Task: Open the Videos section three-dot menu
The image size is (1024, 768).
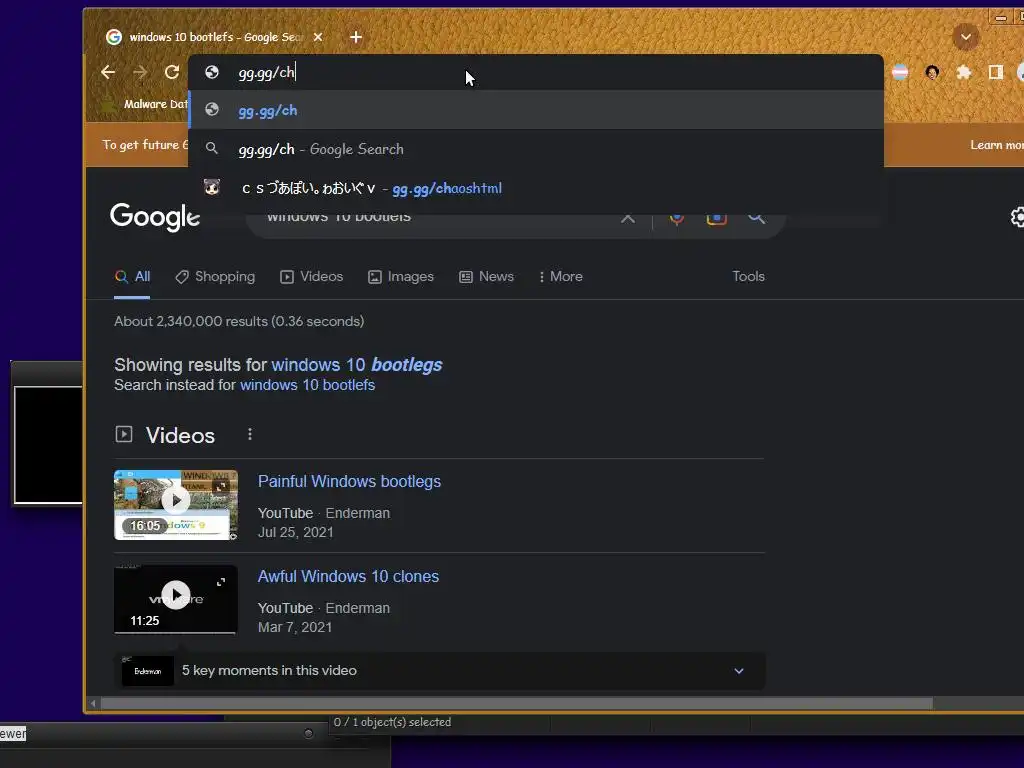Action: pyautogui.click(x=249, y=435)
